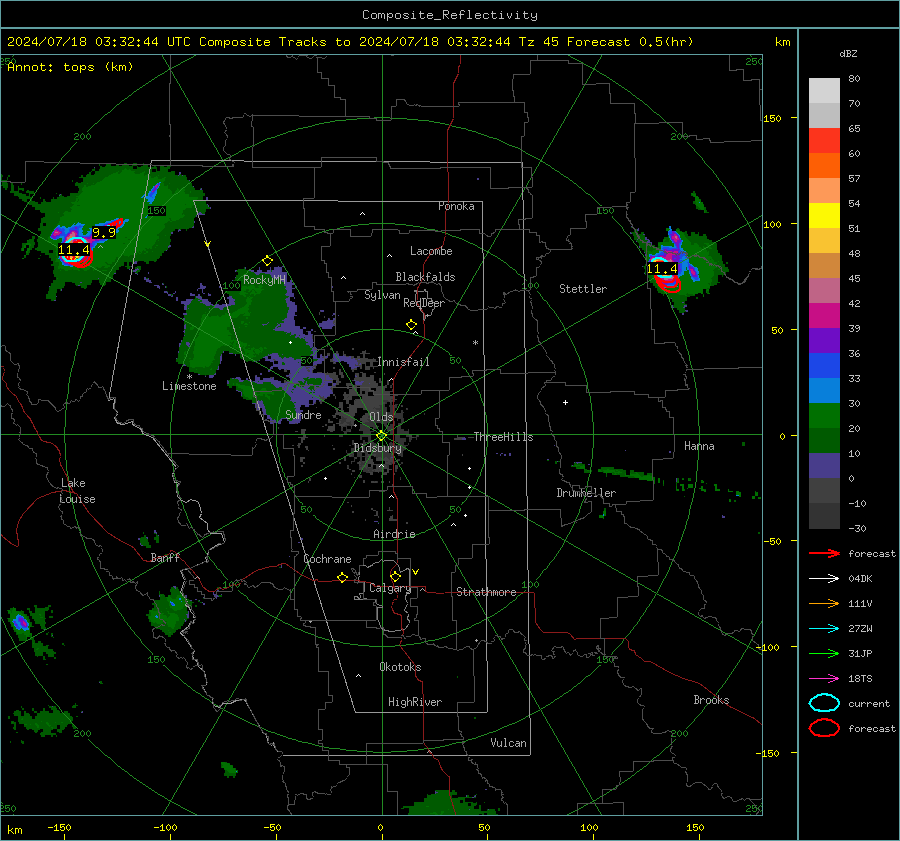900x841 pixels.
Task: Click the HighRiver town label
Action: [415, 702]
